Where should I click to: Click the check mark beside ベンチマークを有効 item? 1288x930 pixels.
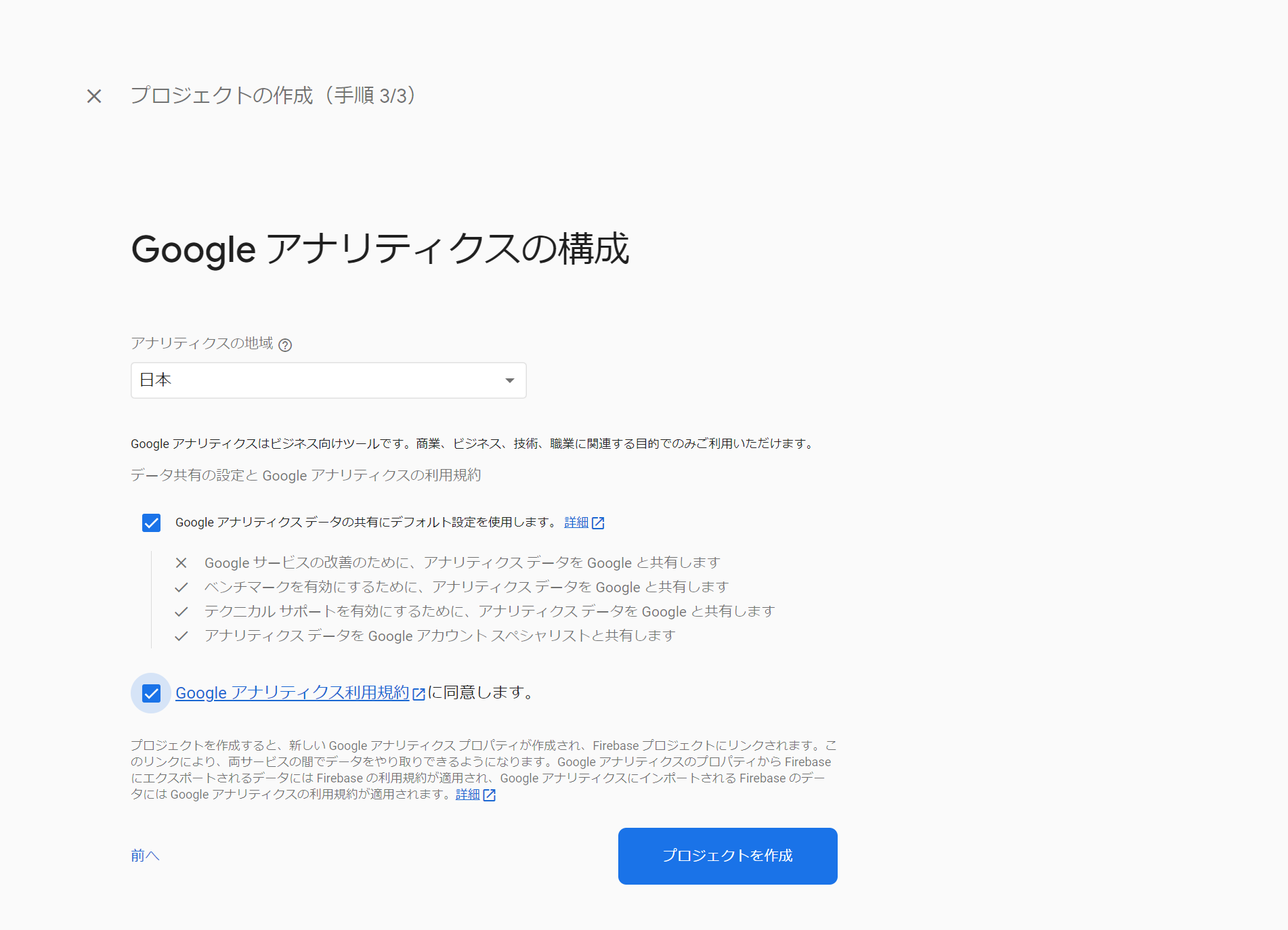181,587
